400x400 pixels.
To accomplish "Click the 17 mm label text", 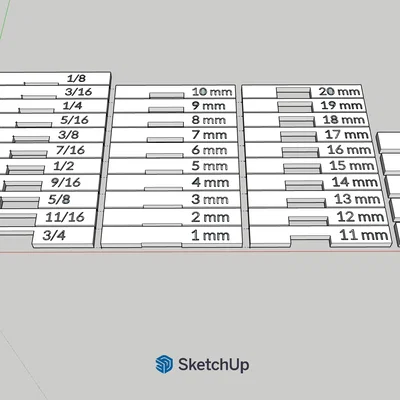I will tap(347, 135).
